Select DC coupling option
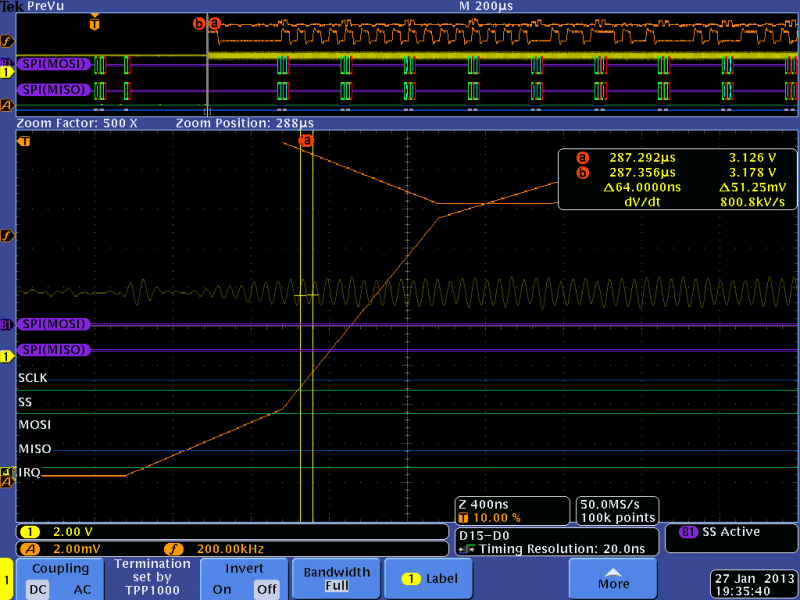Image resolution: width=800 pixels, height=600 pixels. pos(38,589)
